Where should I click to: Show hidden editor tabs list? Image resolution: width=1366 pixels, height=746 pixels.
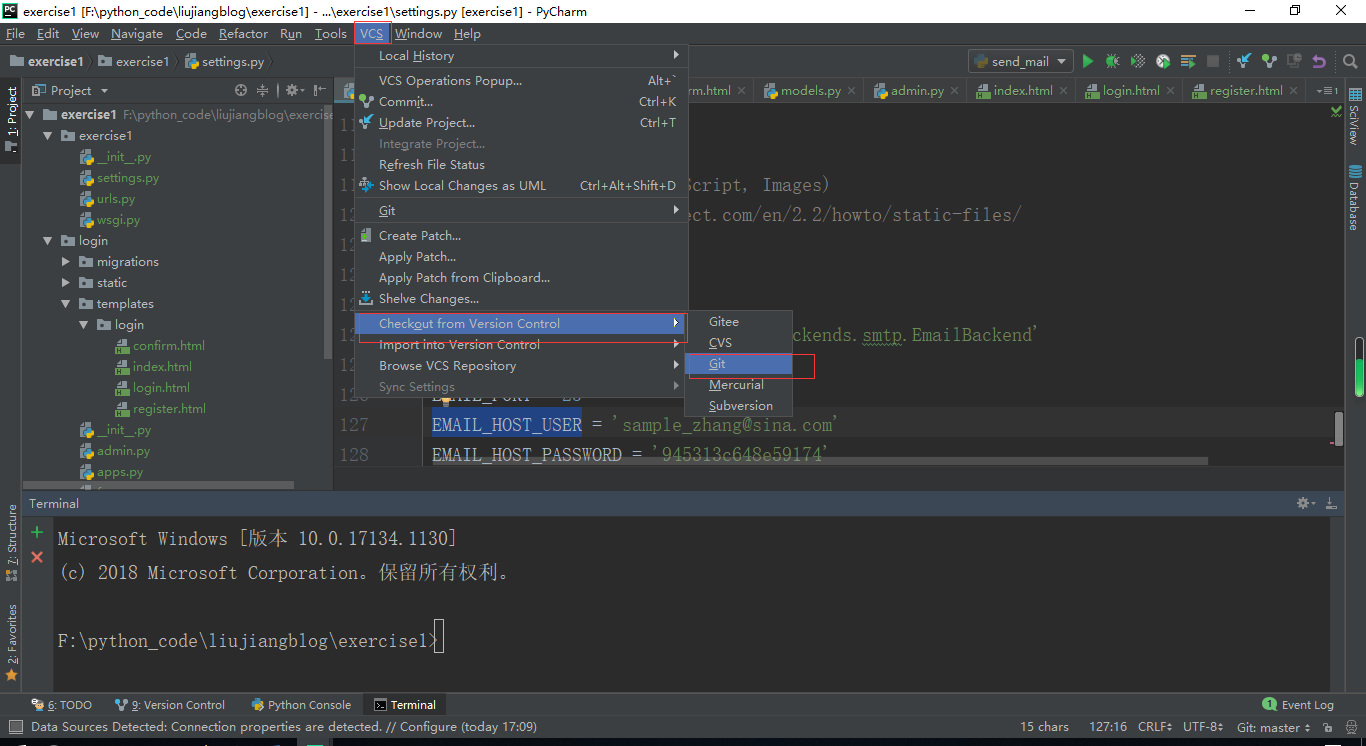coord(1328,90)
